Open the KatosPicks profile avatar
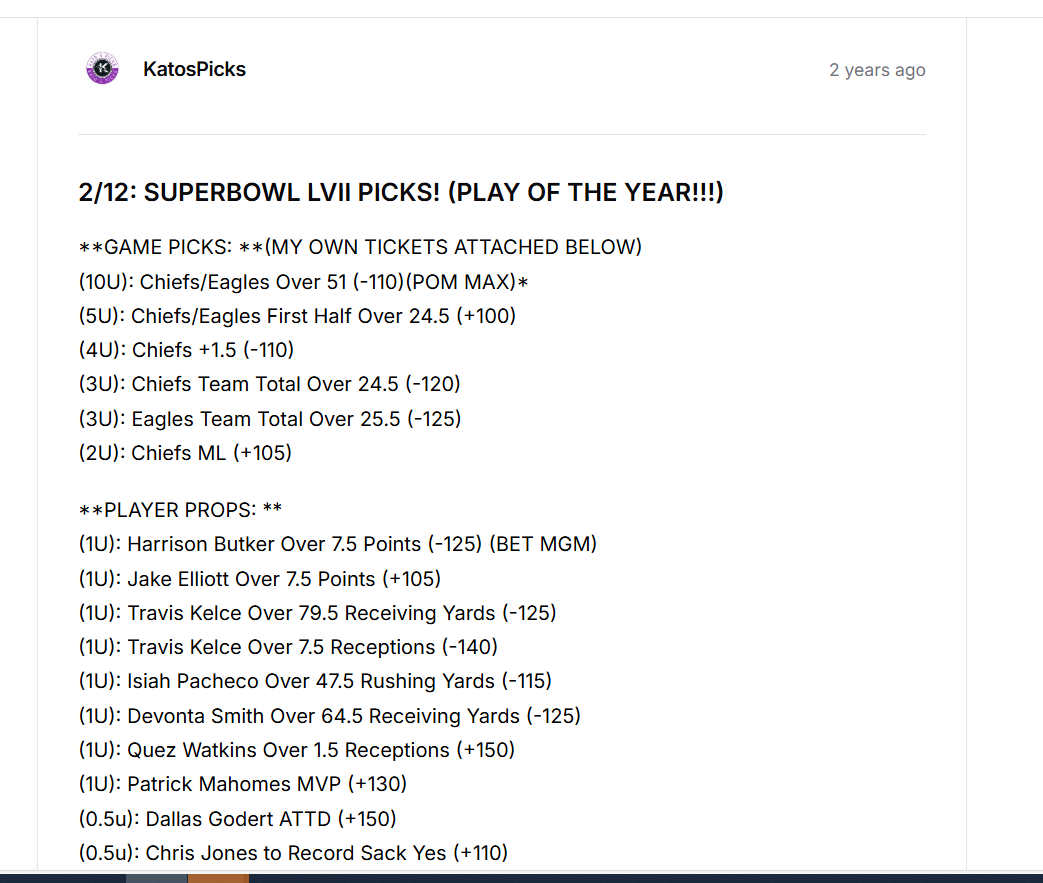The width and height of the screenshot is (1043, 883). tap(102, 69)
